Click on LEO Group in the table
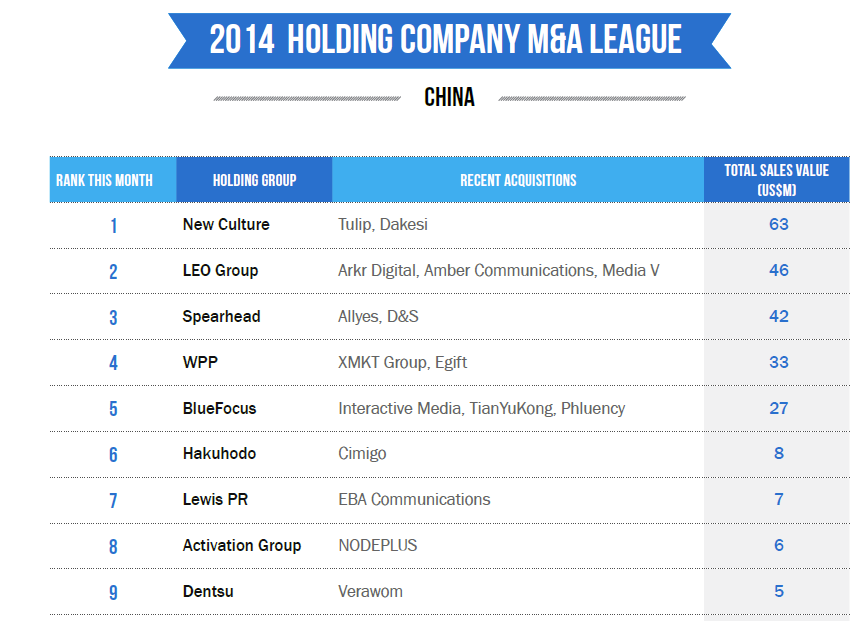Image resolution: width=861 pixels, height=621 pixels. (220, 271)
